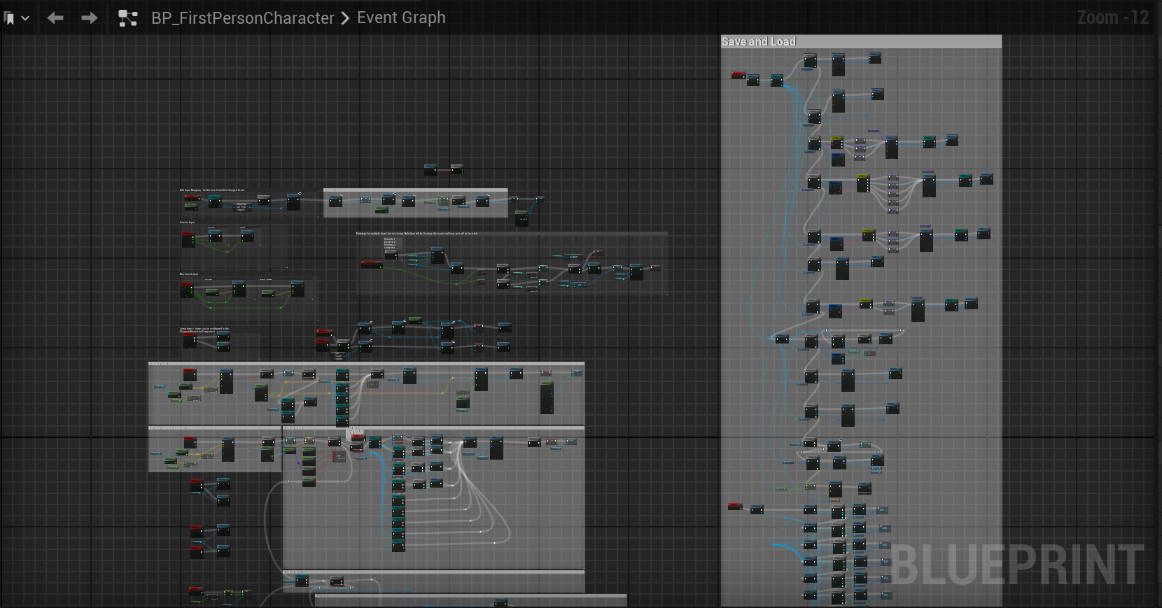Click the blueprint graph icon beside the breadcrumb

coord(128,18)
